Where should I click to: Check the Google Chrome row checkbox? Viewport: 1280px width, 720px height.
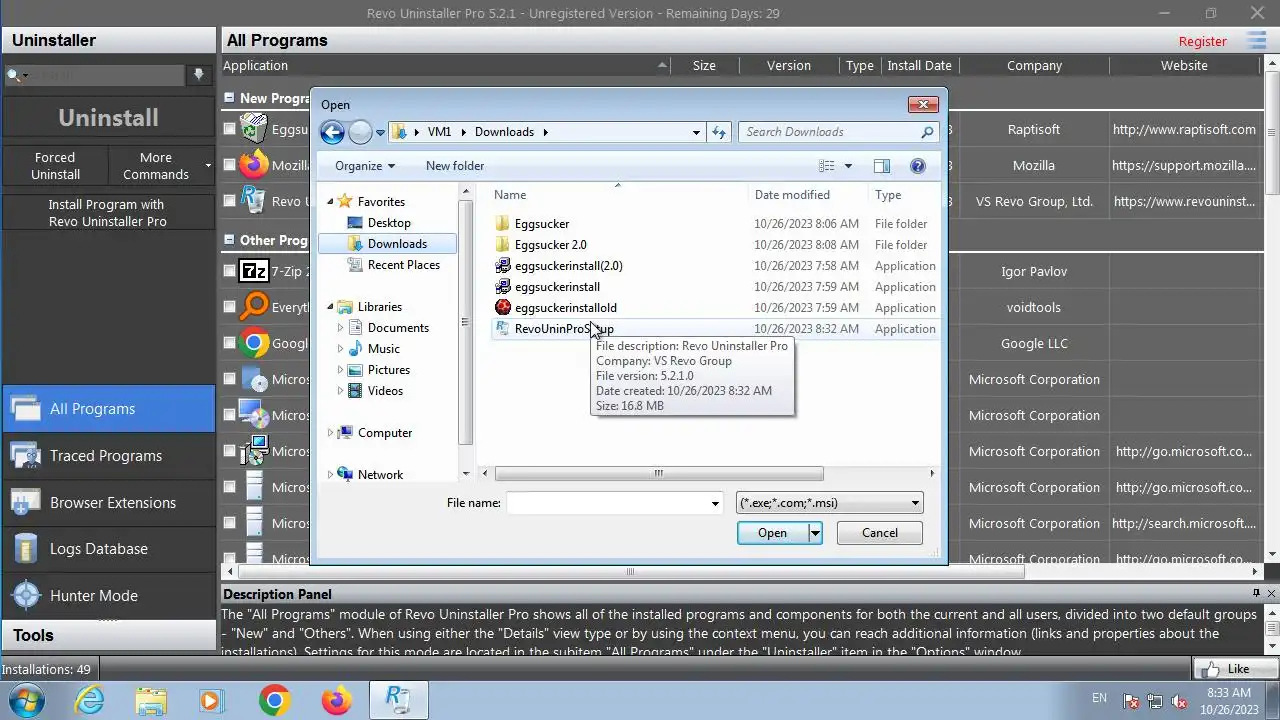tap(230, 343)
